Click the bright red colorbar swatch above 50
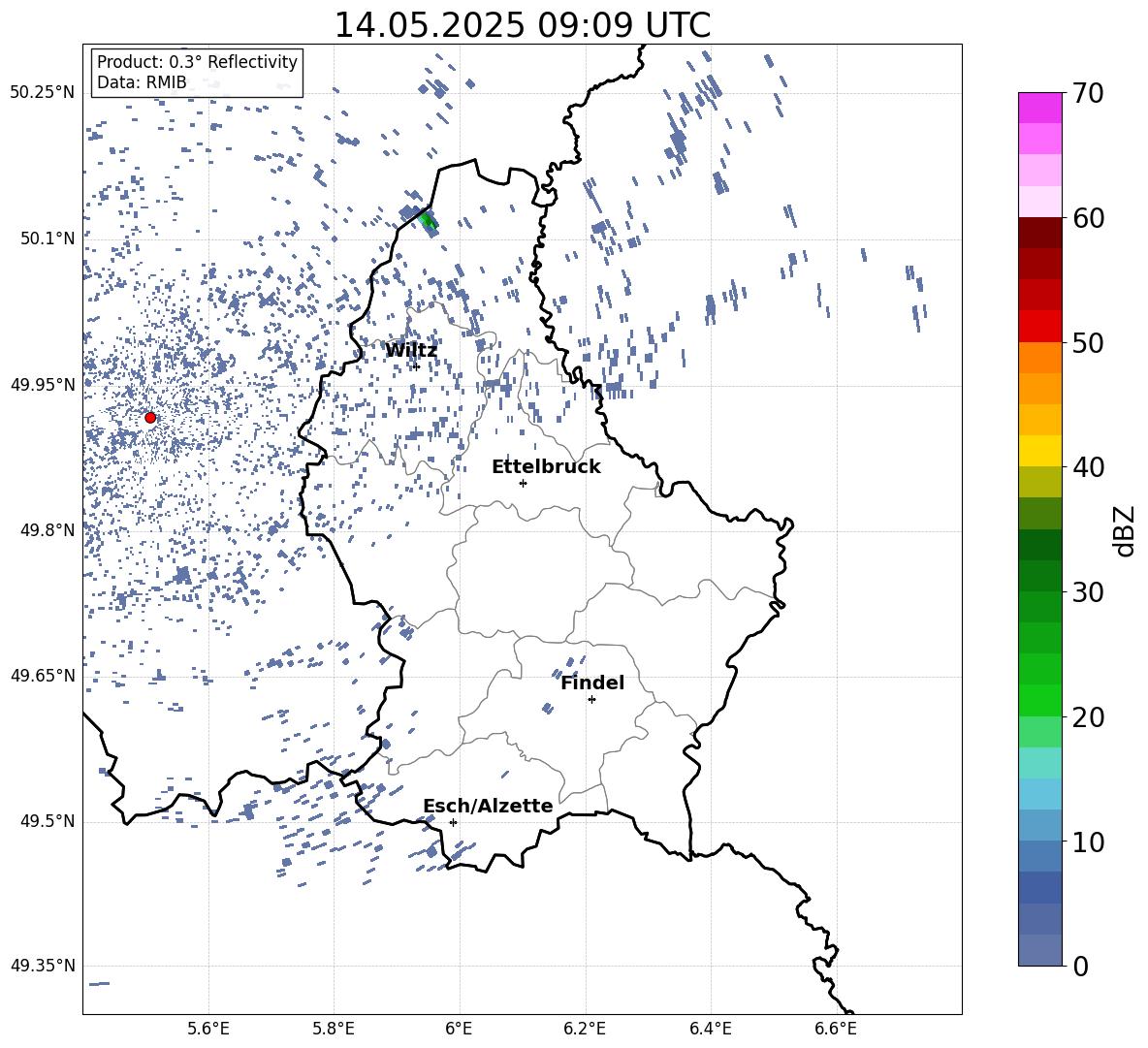This screenshot has height=1048, width=1148. [x=1040, y=327]
